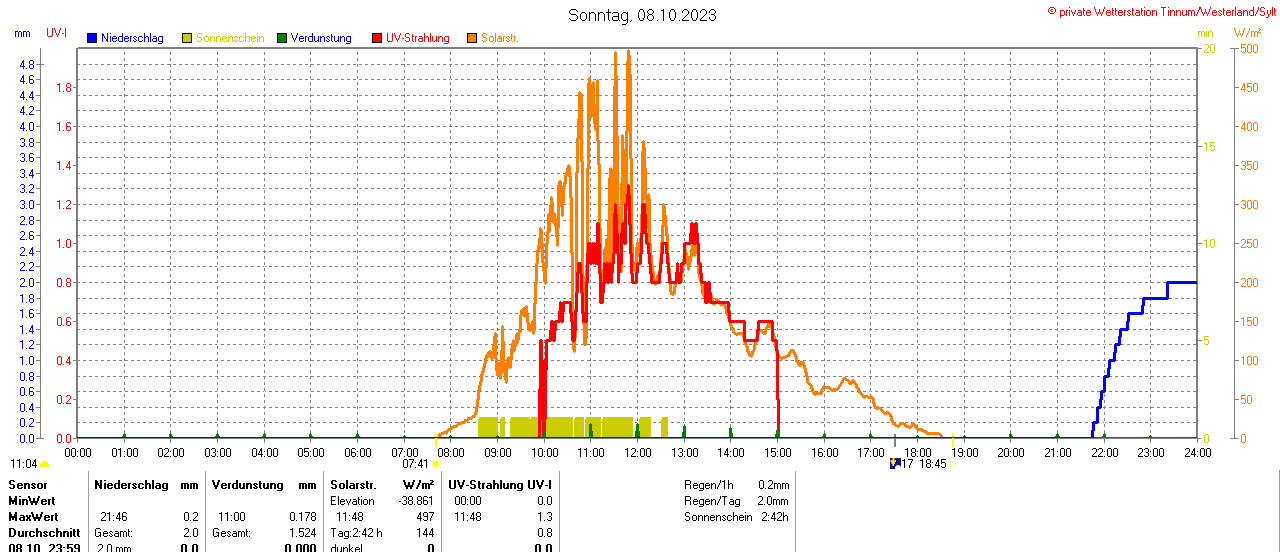This screenshot has height=552, width=1280.
Task: Click the 500 value on the W/m² axis
Action: click(1249, 49)
